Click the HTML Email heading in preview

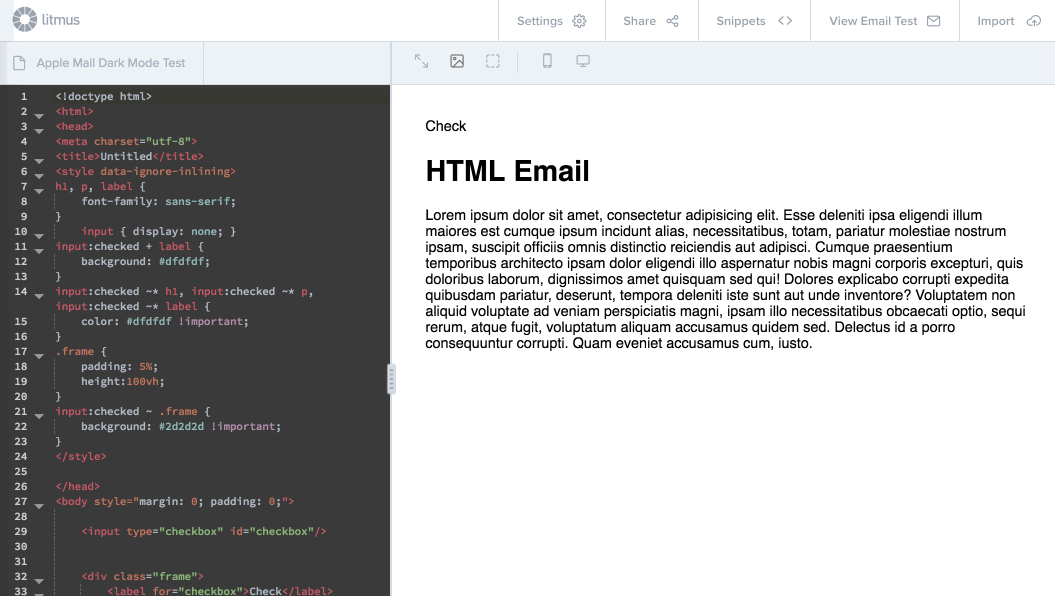(x=507, y=171)
